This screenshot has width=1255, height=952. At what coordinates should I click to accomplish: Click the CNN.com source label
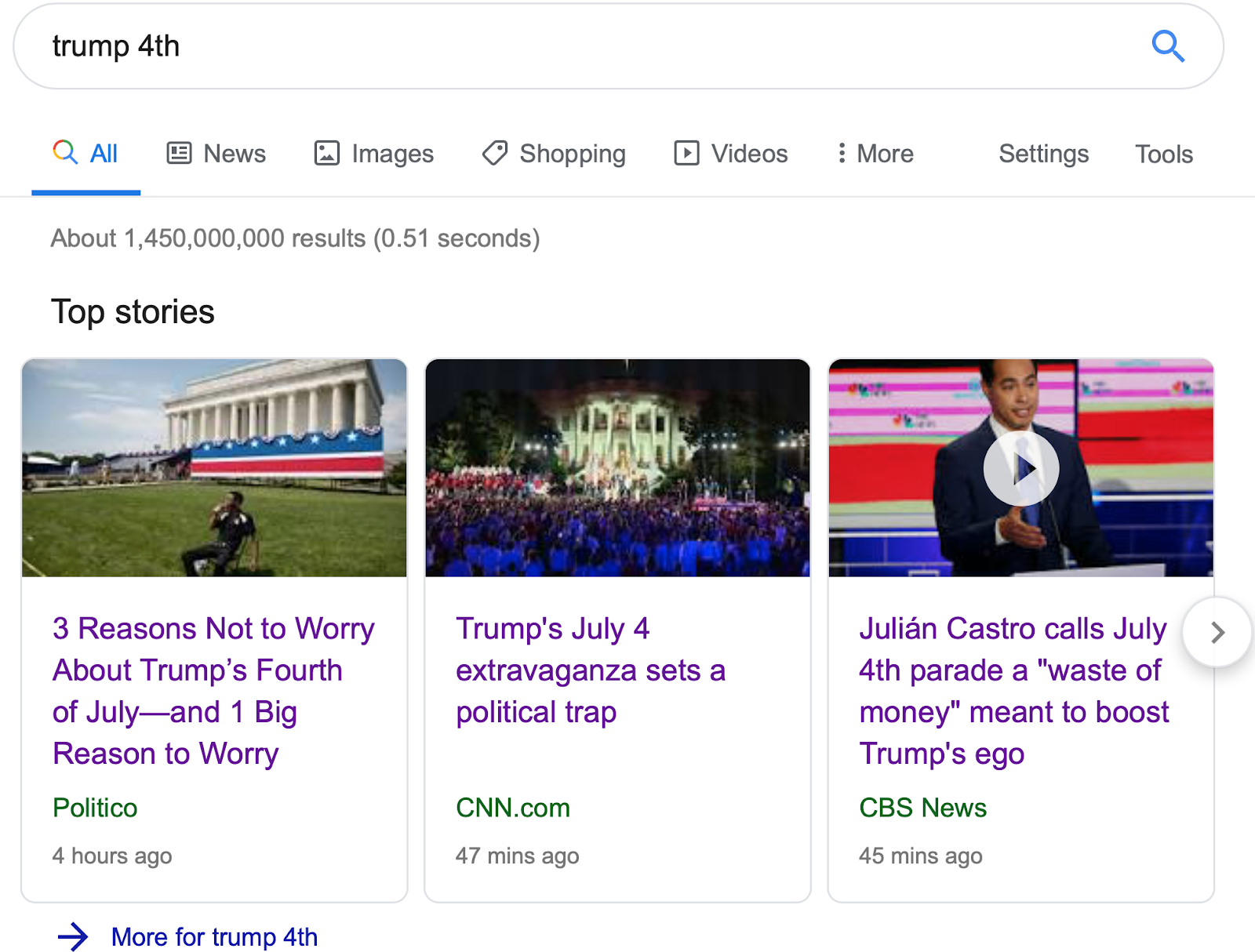513,808
